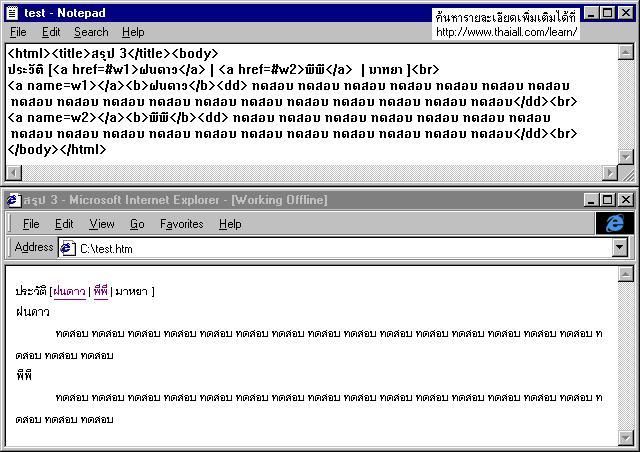This screenshot has height=452, width=640.
Task: Open the Favorites menu in Internet Explorer
Action: [x=181, y=224]
